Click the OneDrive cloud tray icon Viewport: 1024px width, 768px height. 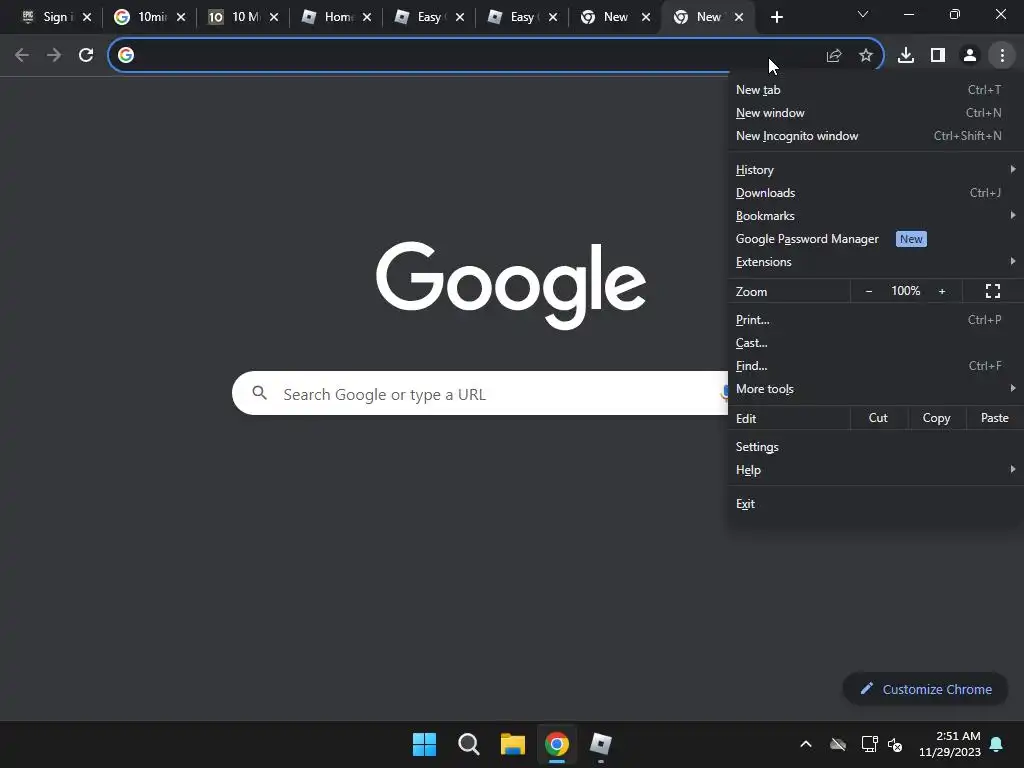click(x=838, y=744)
